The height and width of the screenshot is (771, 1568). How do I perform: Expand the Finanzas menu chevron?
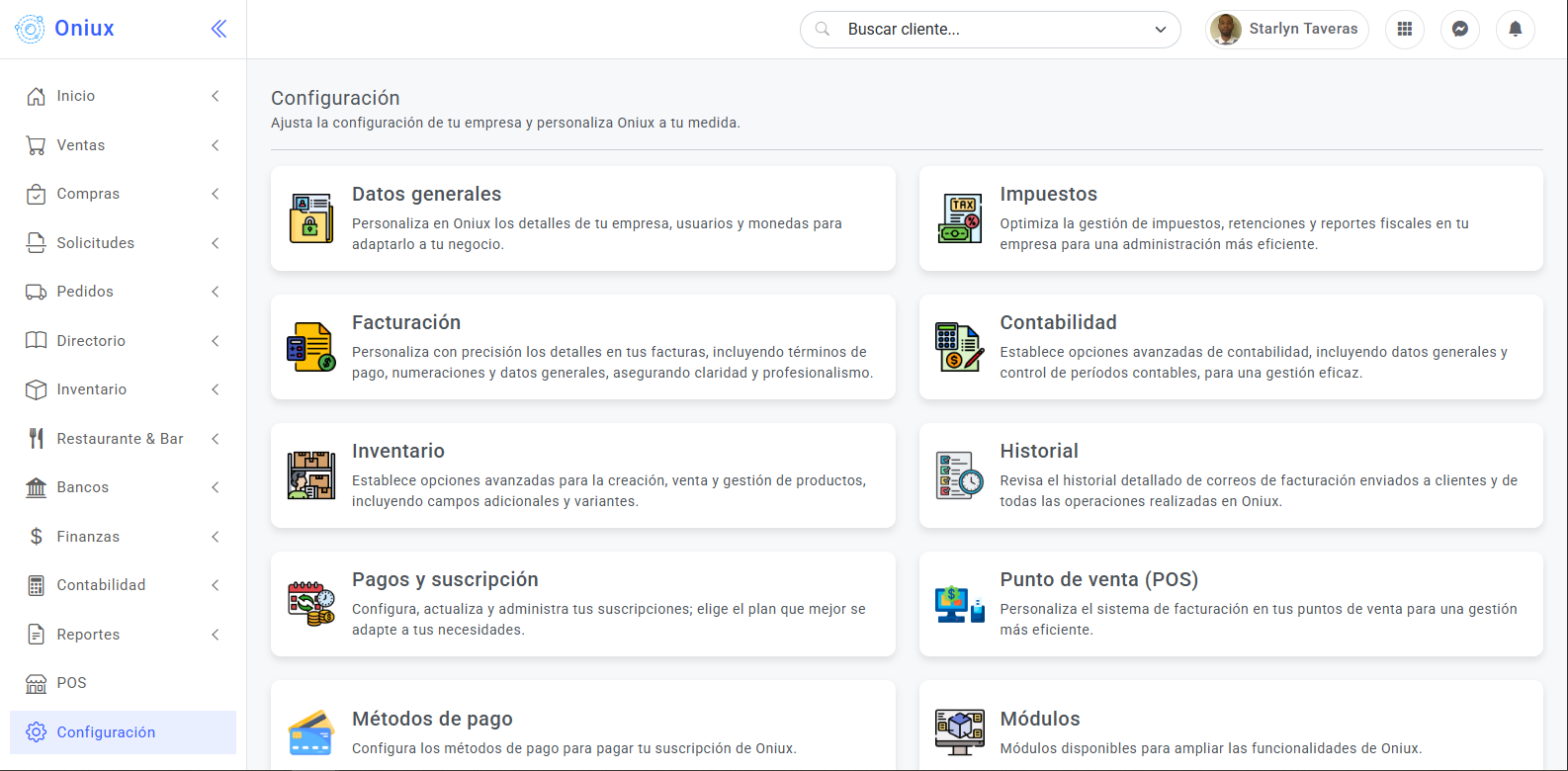(216, 537)
